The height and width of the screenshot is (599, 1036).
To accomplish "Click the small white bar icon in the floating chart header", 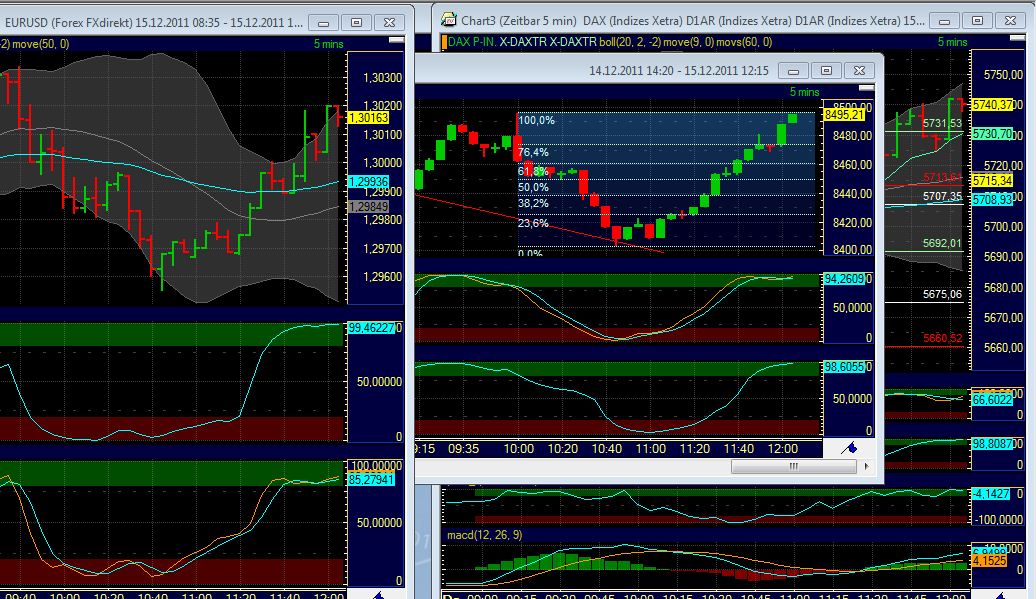I will [866, 88].
